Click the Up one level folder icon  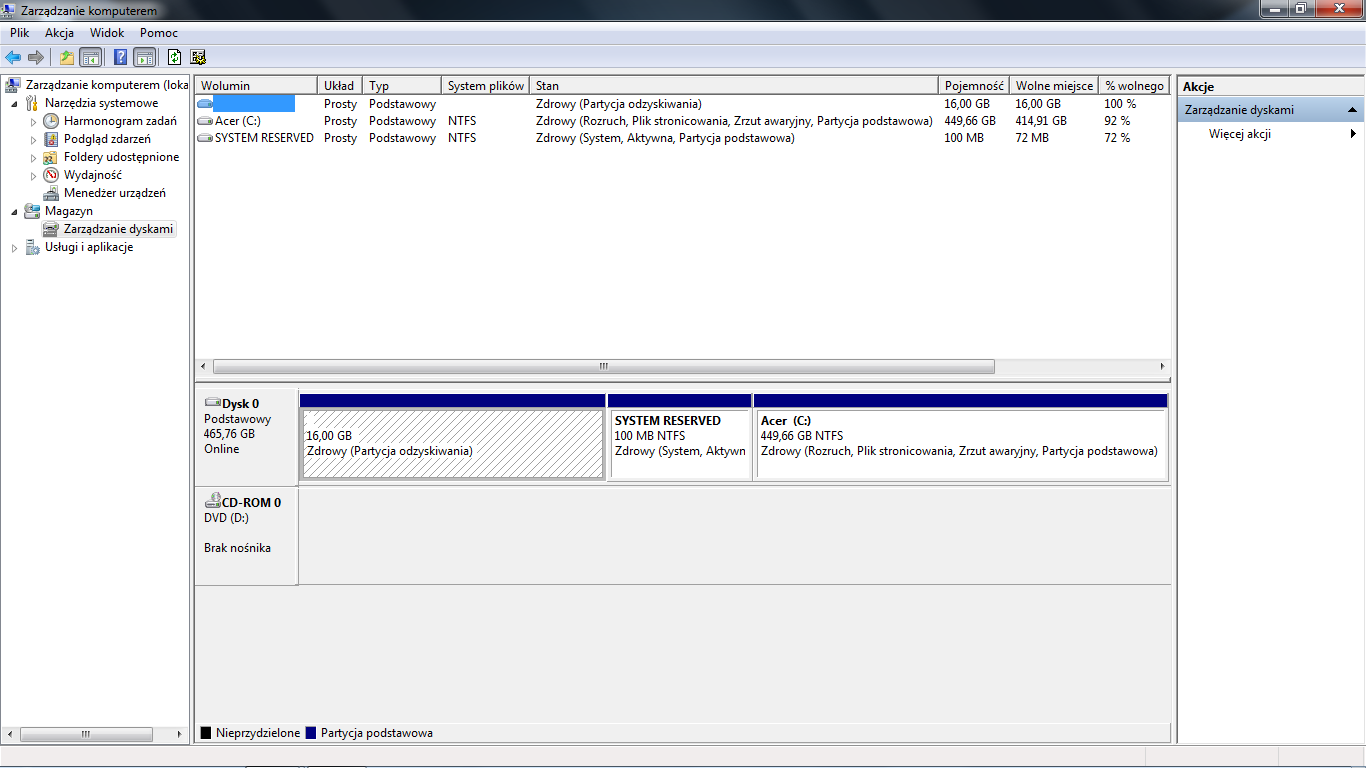pyautogui.click(x=67, y=57)
